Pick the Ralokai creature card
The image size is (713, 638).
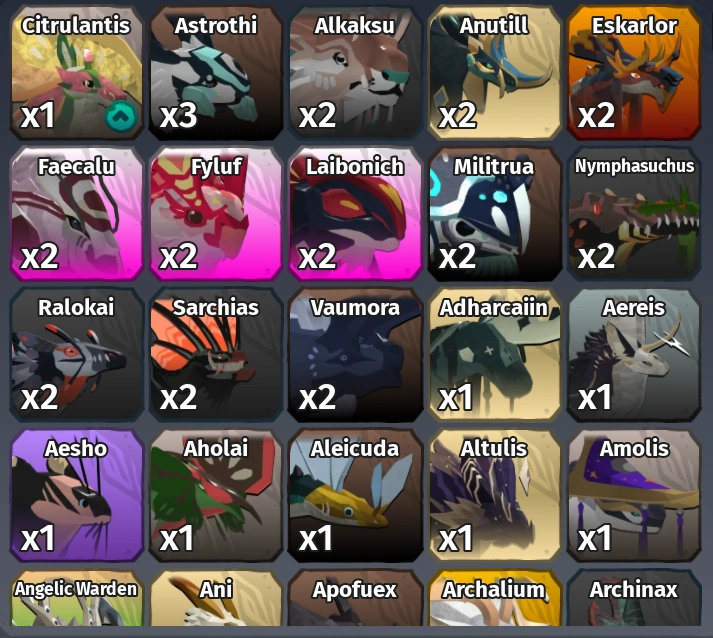pos(77,354)
